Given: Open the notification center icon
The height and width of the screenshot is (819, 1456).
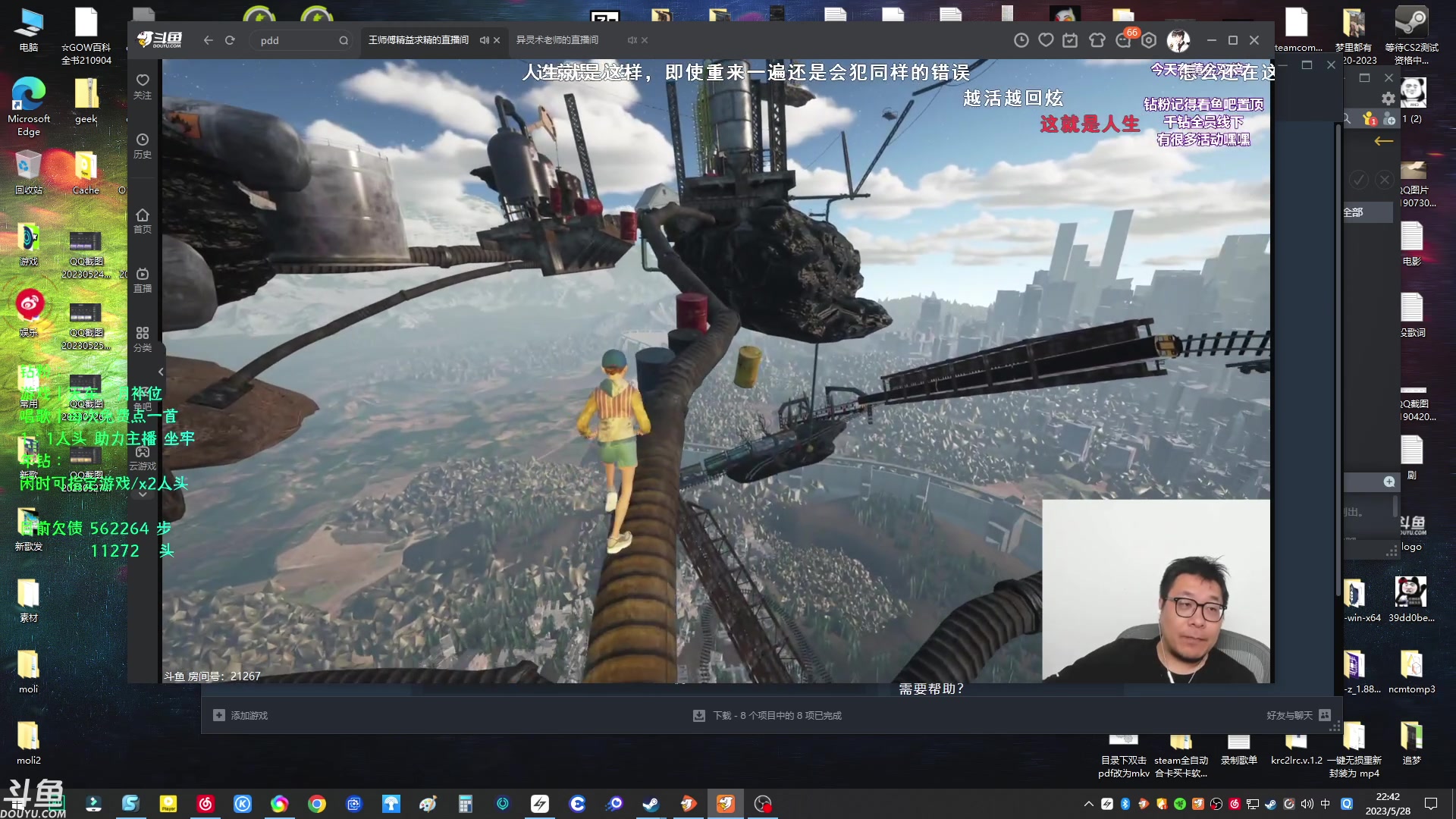Looking at the screenshot, I should click(1431, 804).
